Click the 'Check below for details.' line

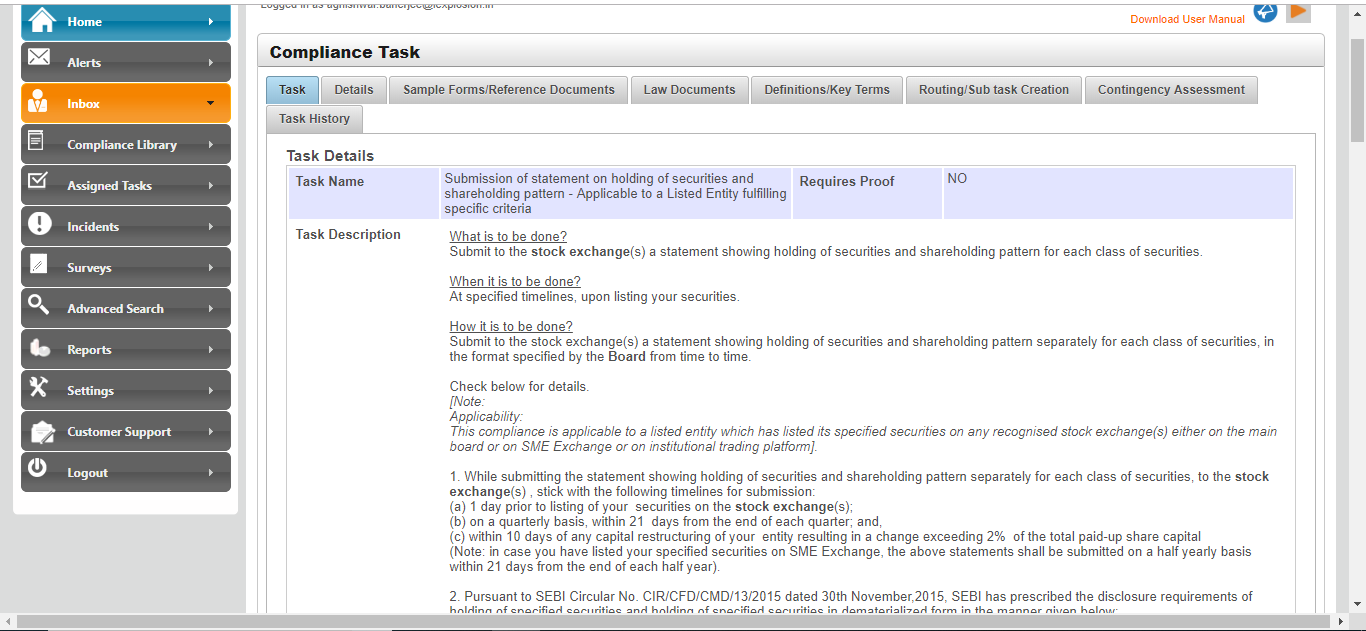click(x=519, y=387)
